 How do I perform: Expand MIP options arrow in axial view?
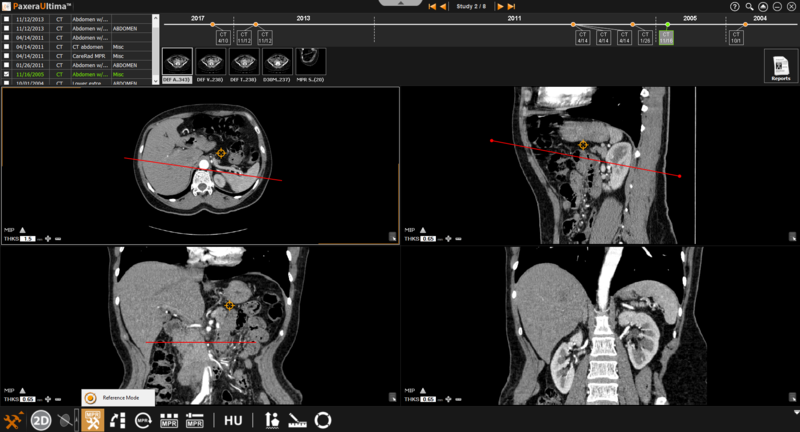[x=23, y=229]
